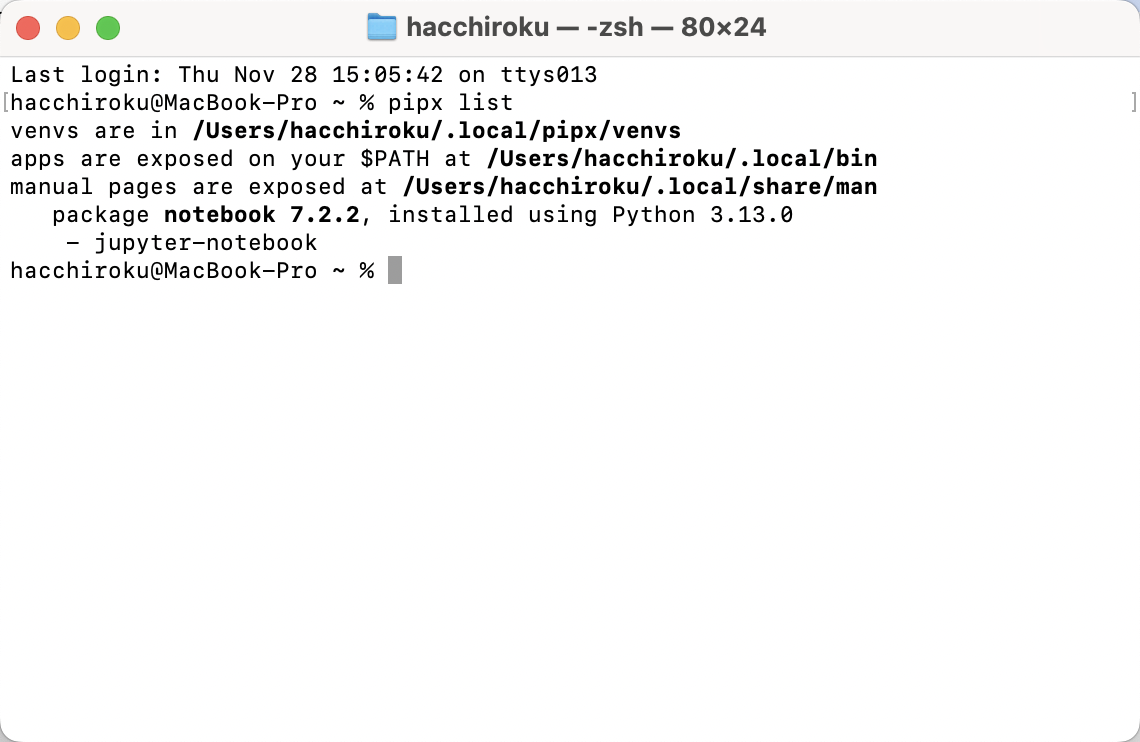Click the window title 'hacchiroku — -zsh — 80×24'
Image resolution: width=1140 pixels, height=742 pixels.
586,28
